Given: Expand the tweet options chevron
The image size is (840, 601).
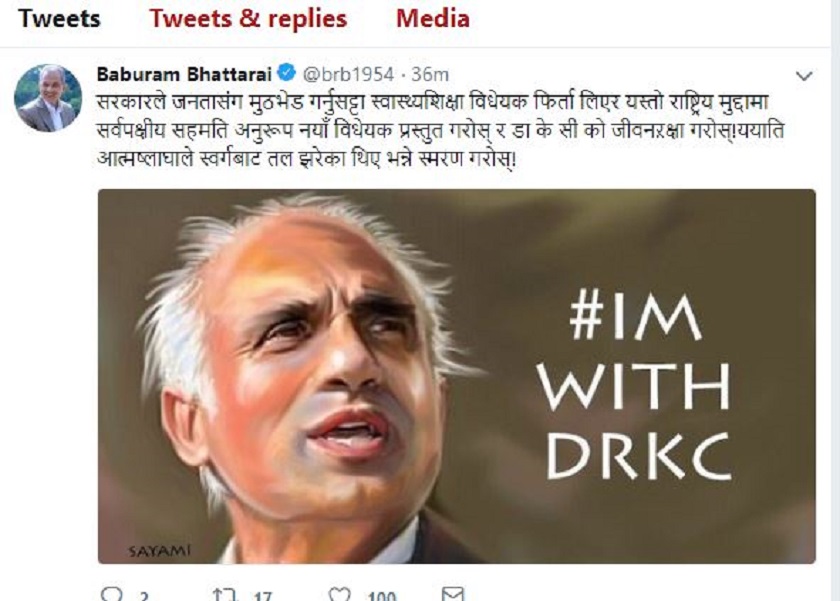Looking at the screenshot, I should pos(805,76).
